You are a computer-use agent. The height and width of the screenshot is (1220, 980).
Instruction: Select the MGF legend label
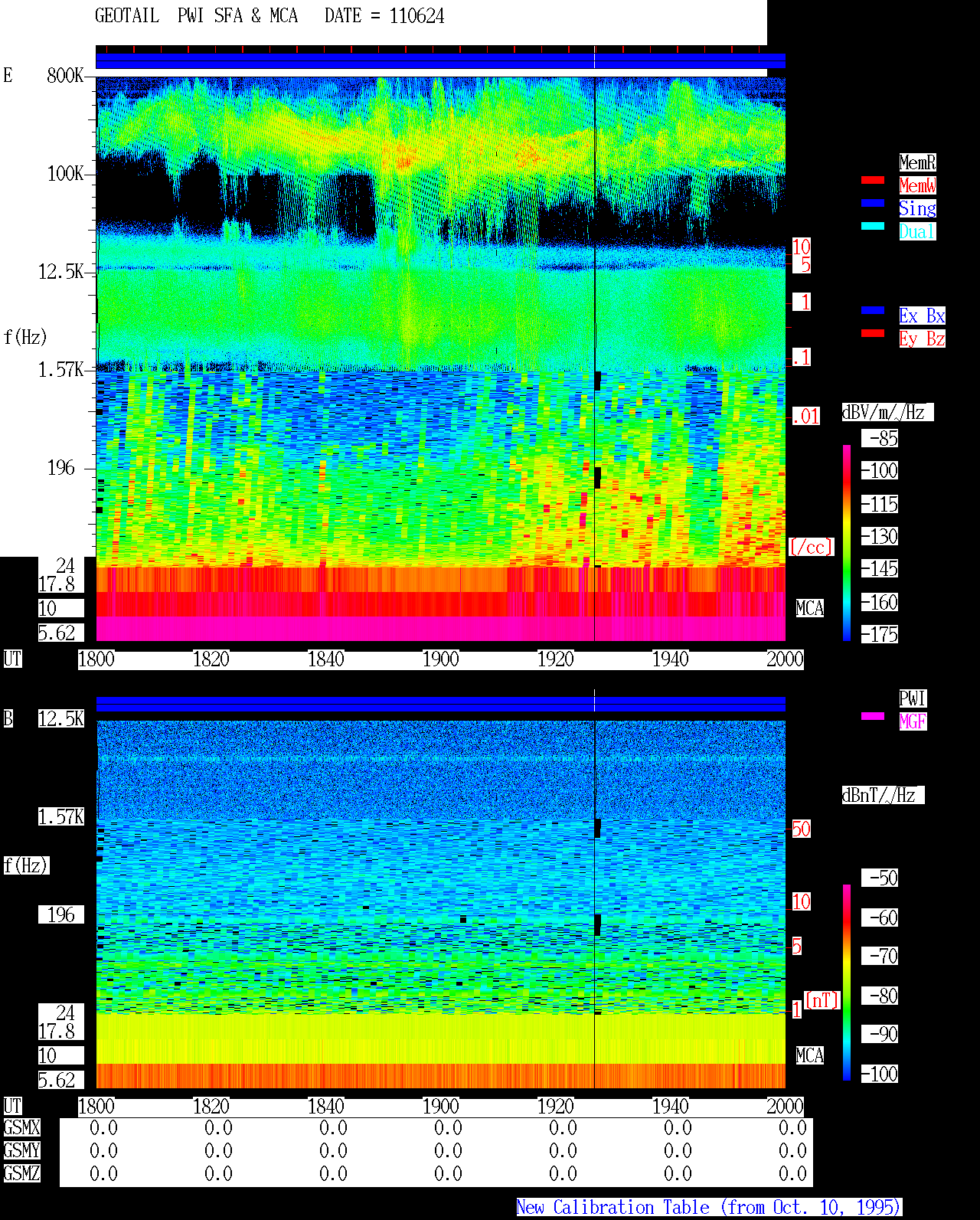click(x=913, y=721)
